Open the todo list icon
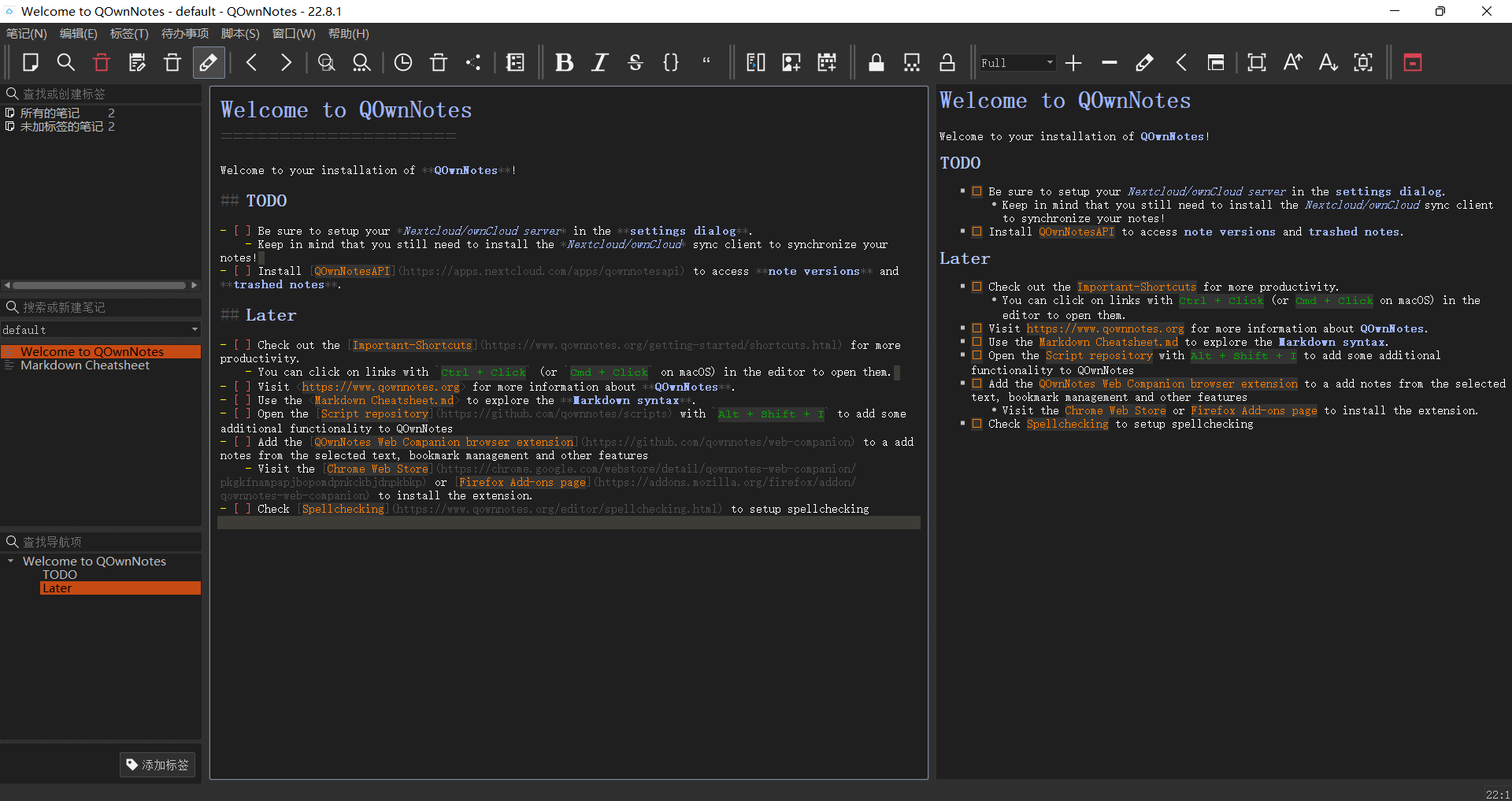 (515, 62)
